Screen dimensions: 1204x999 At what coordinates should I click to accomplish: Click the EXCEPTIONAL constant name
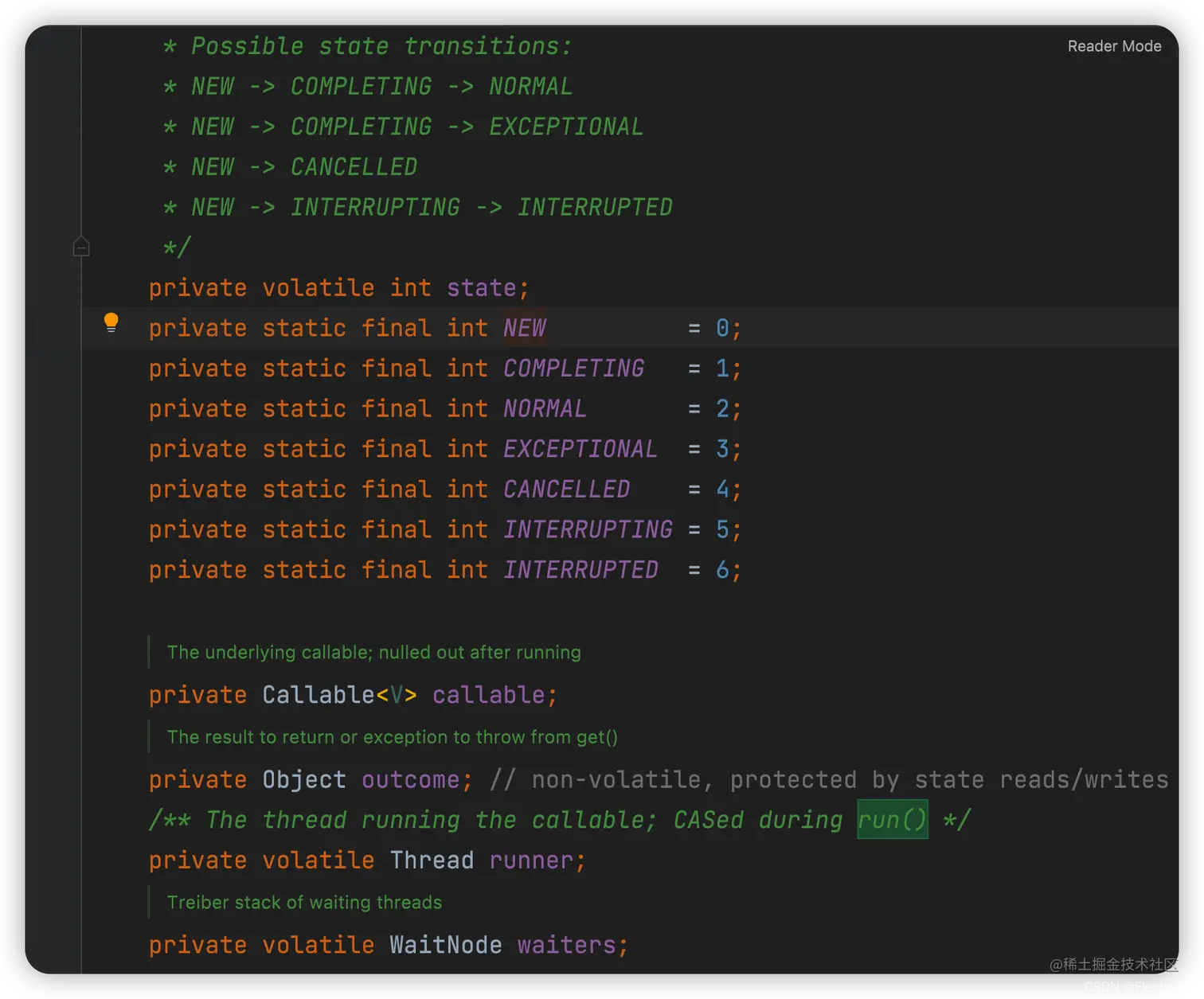coord(580,449)
